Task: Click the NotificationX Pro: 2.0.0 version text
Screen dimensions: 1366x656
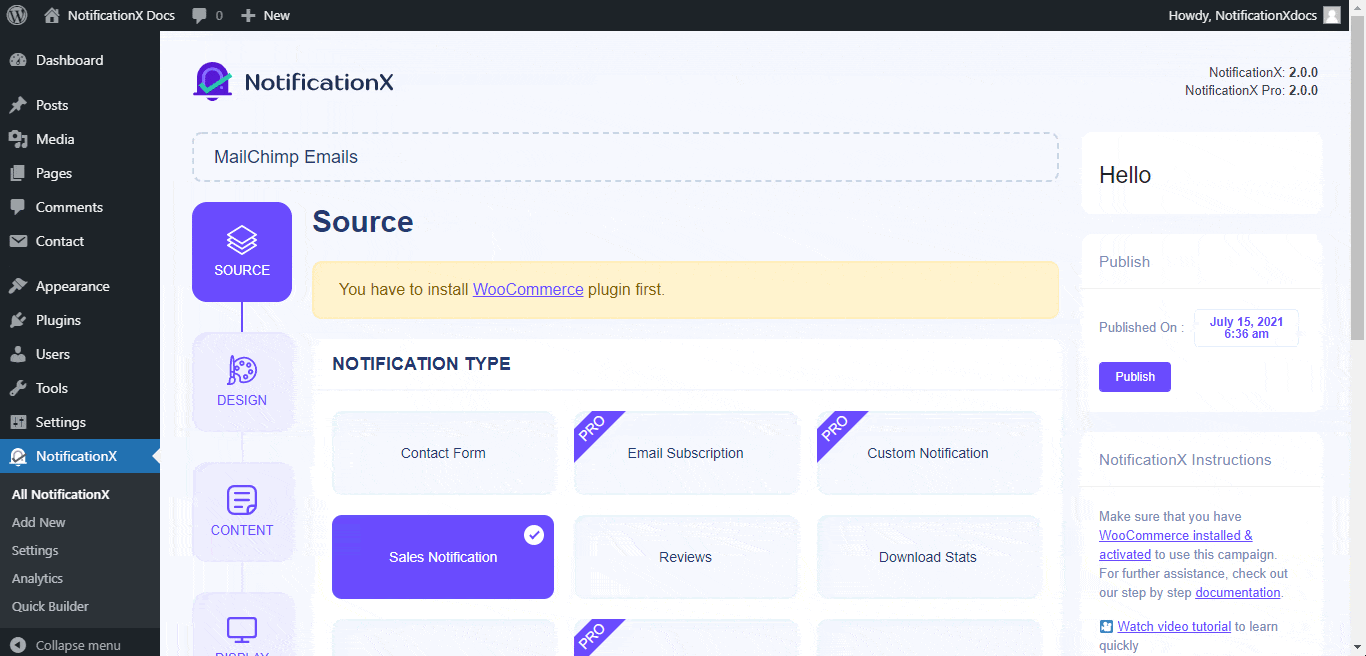Action: coord(1251,90)
